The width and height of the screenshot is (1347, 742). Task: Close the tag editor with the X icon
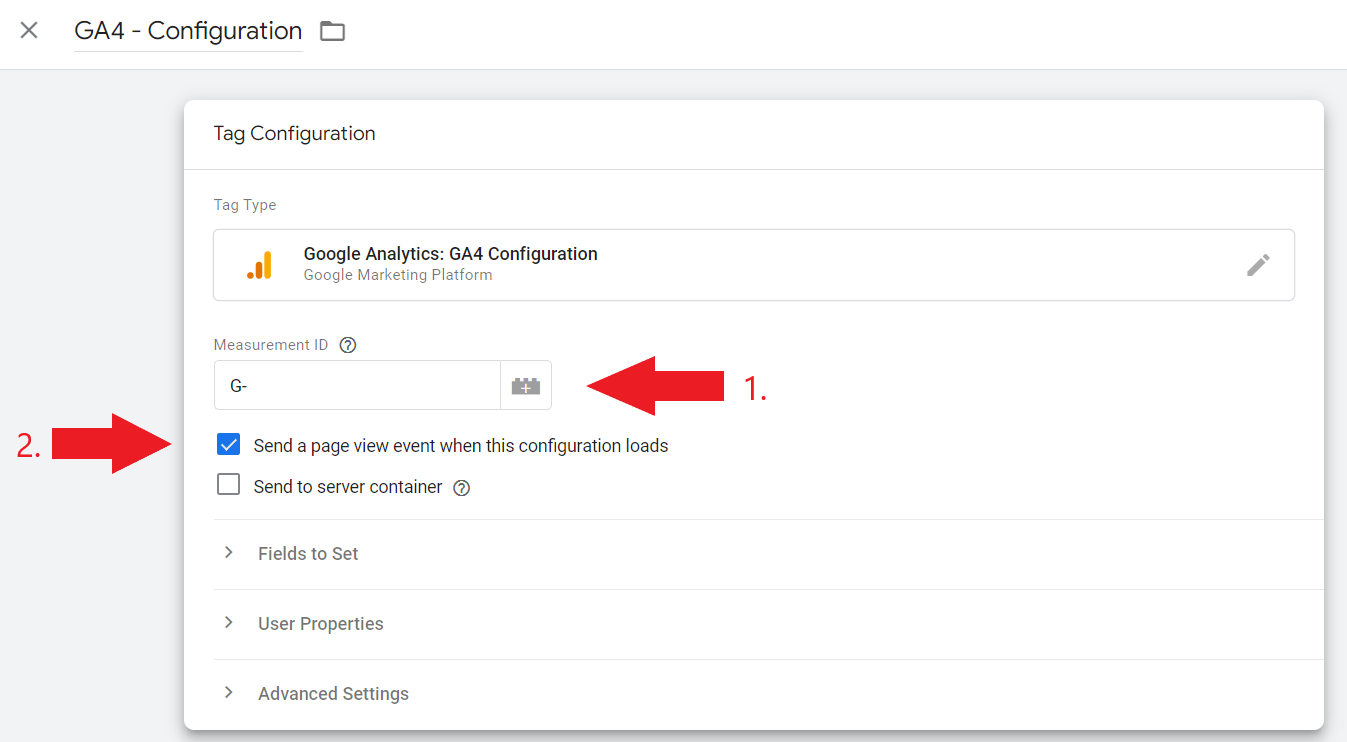click(29, 30)
